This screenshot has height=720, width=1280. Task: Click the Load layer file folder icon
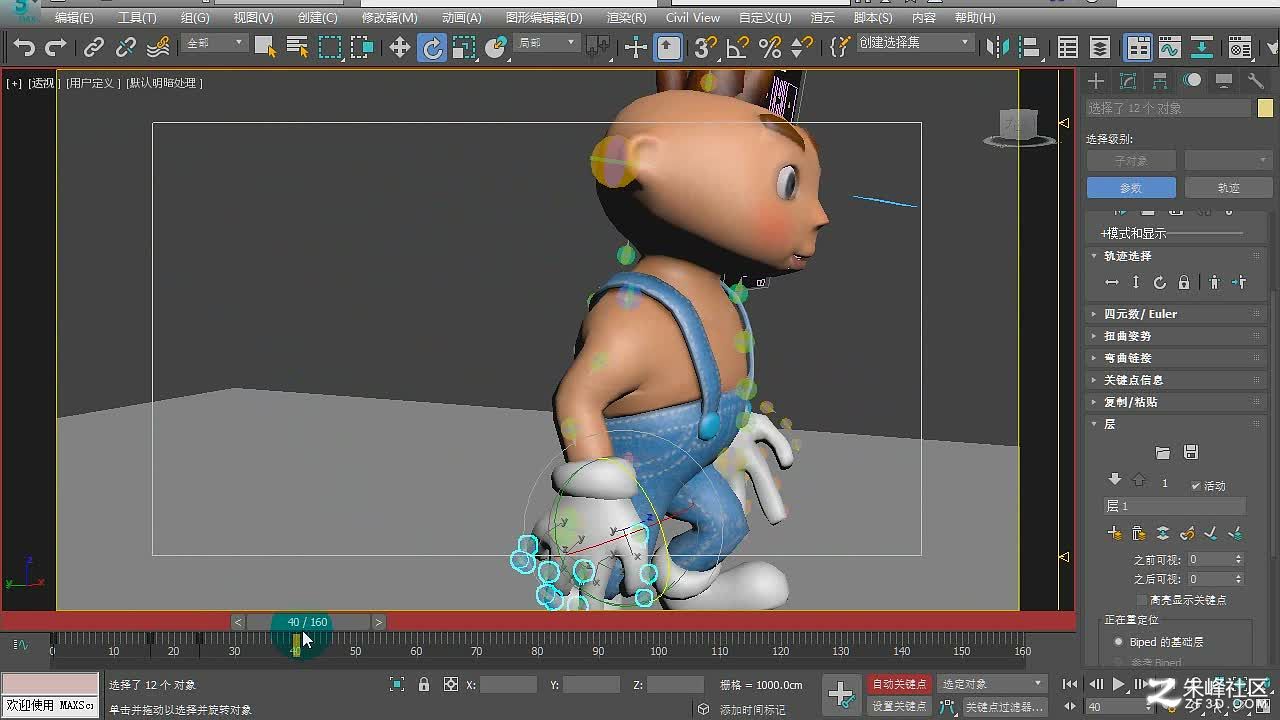[x=1162, y=453]
